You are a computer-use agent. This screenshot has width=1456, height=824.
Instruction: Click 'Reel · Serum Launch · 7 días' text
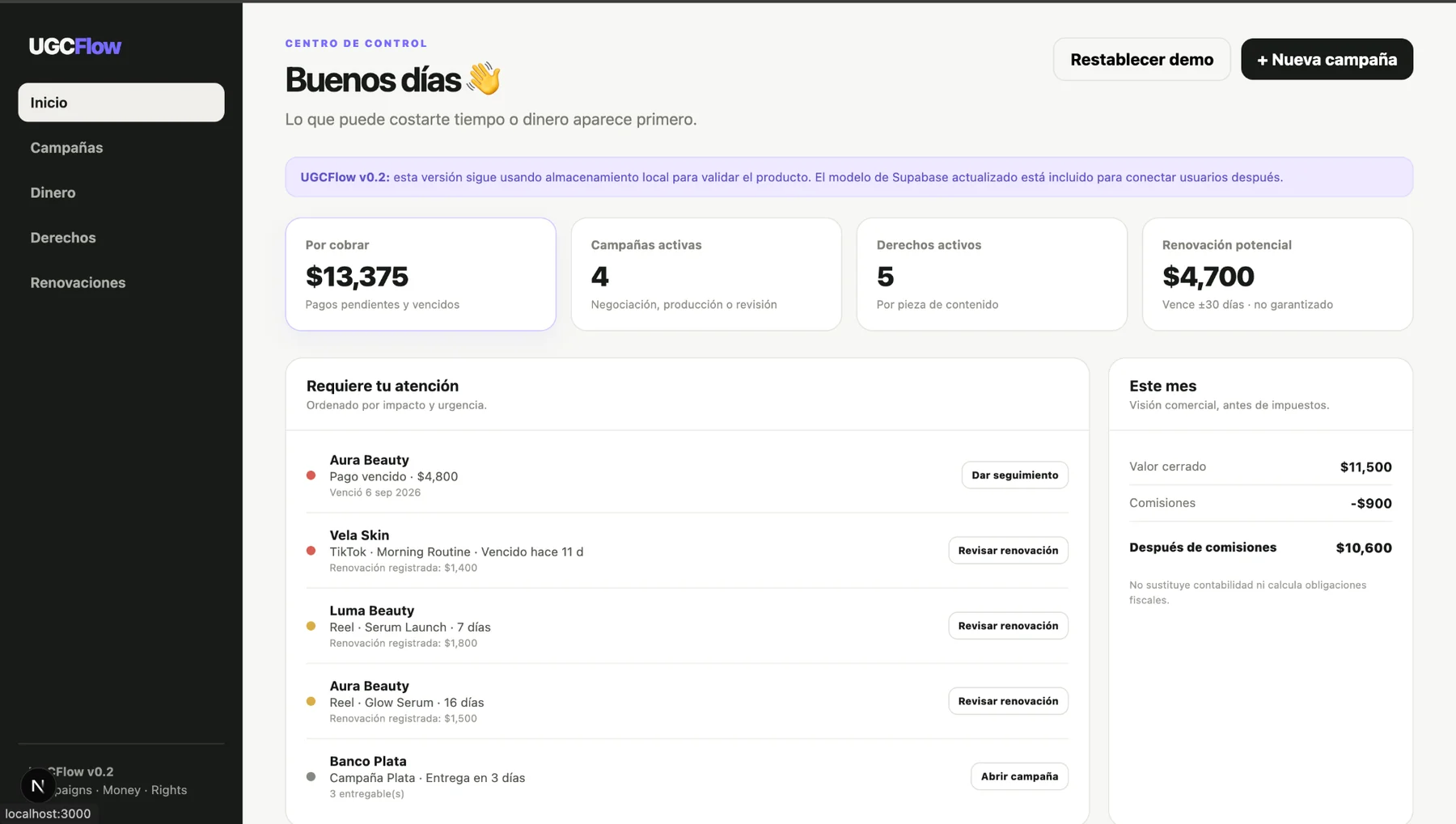tap(409, 627)
